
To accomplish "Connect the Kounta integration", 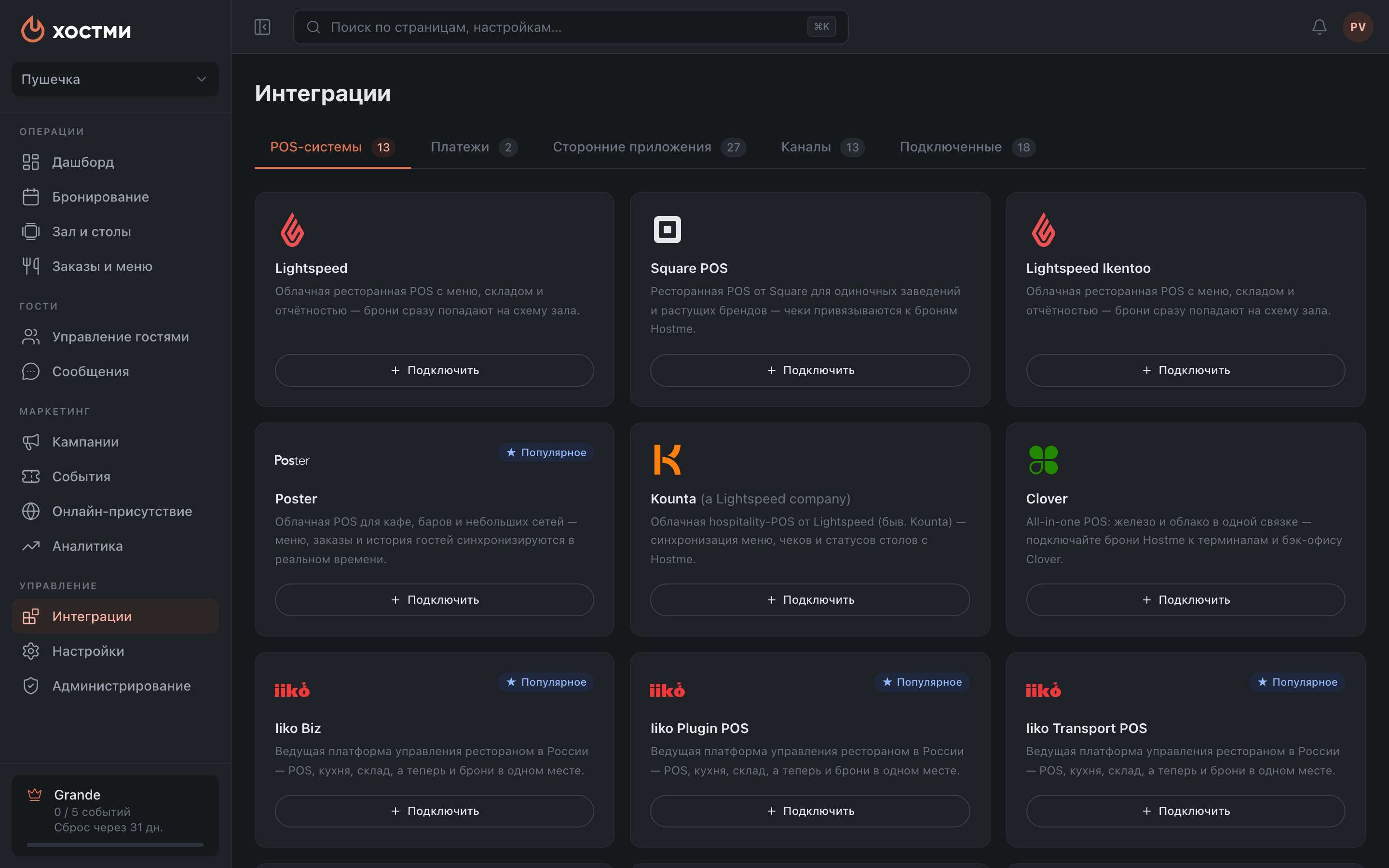I will click(810, 600).
